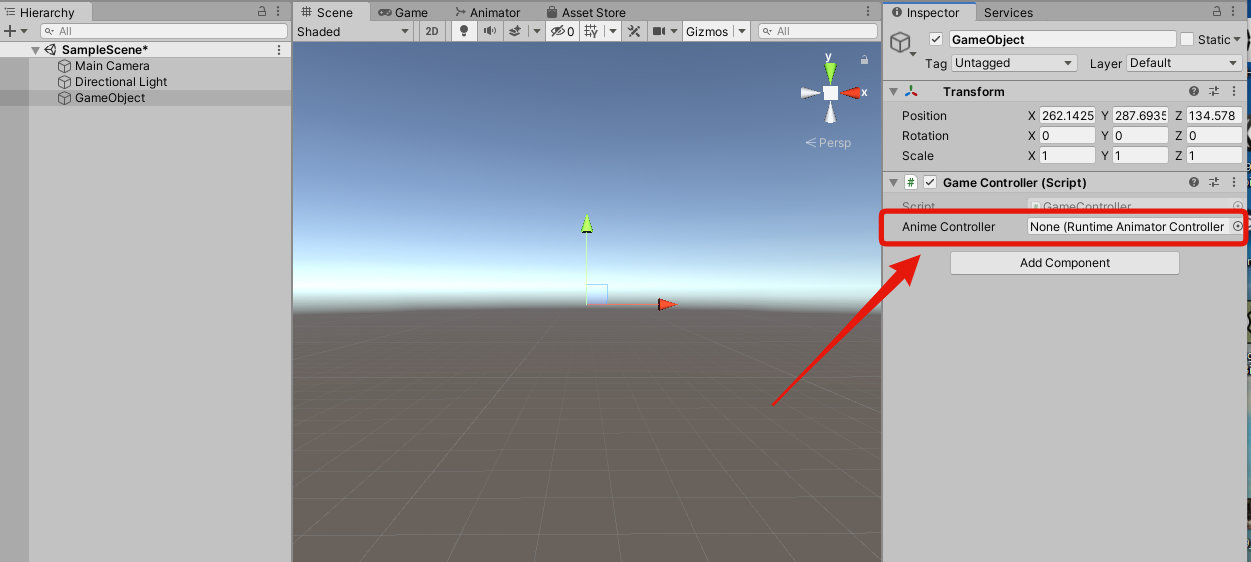This screenshot has width=1251, height=562.
Task: Toggle 2D view mode
Action: [x=431, y=31]
